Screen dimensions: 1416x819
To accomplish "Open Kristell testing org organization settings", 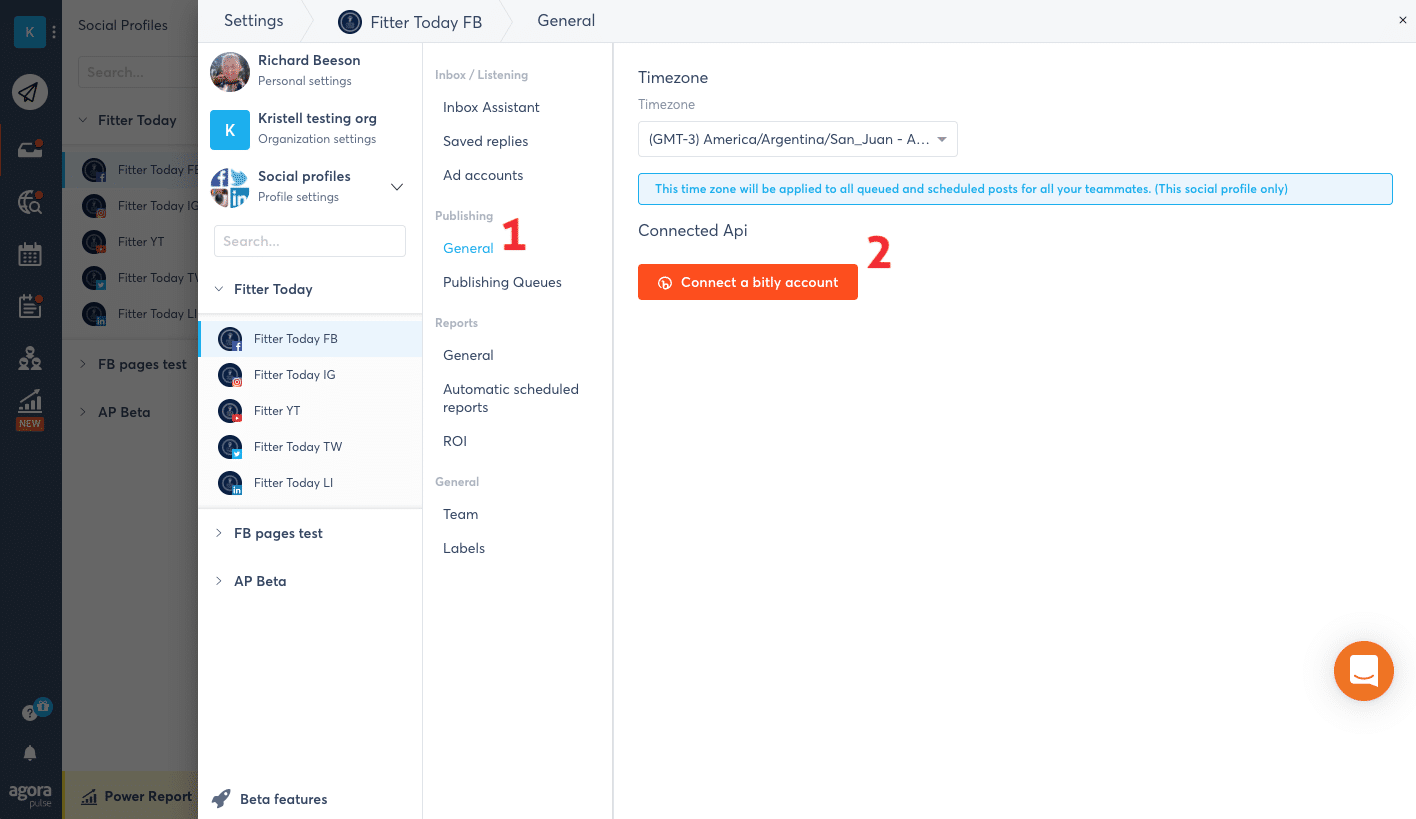I will [310, 129].
